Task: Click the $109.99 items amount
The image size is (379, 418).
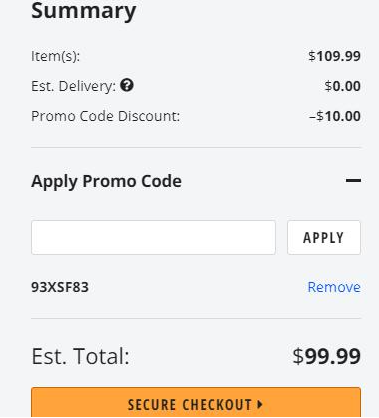Action: pyautogui.click(x=334, y=56)
